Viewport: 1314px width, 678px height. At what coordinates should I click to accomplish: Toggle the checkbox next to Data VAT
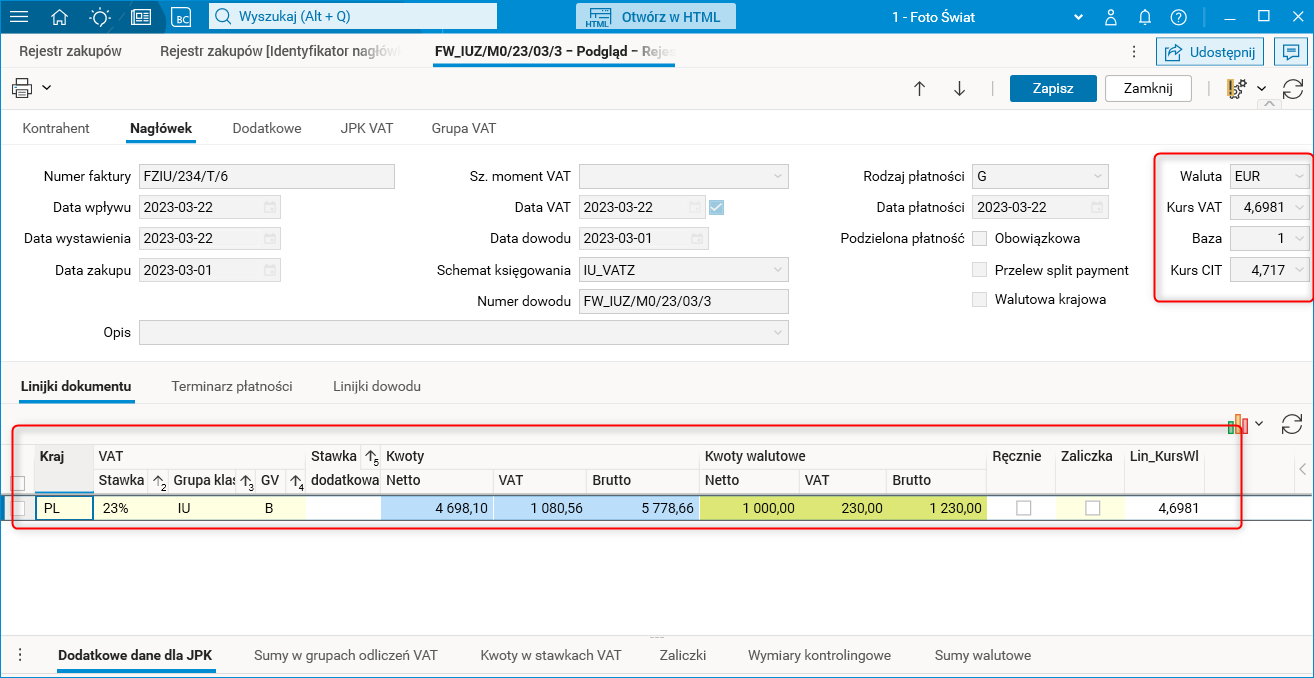point(716,207)
